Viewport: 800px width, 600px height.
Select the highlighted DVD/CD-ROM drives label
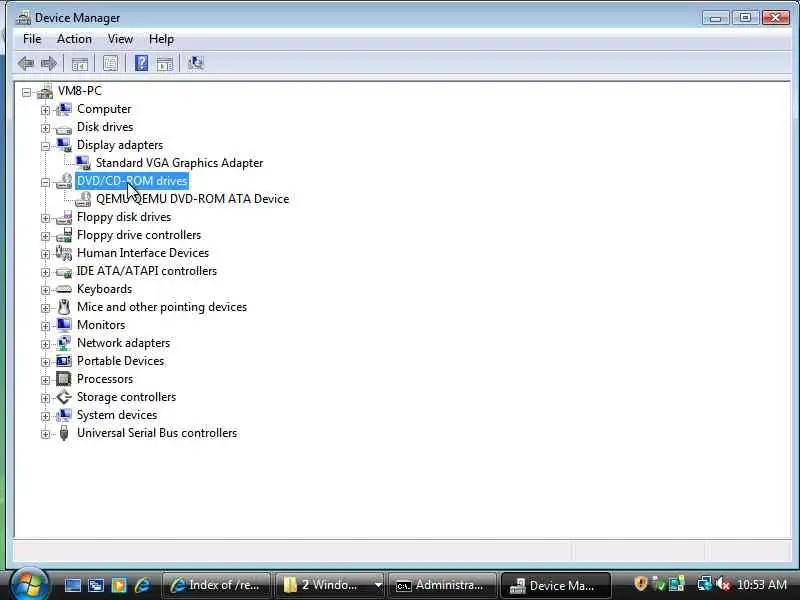click(132, 181)
